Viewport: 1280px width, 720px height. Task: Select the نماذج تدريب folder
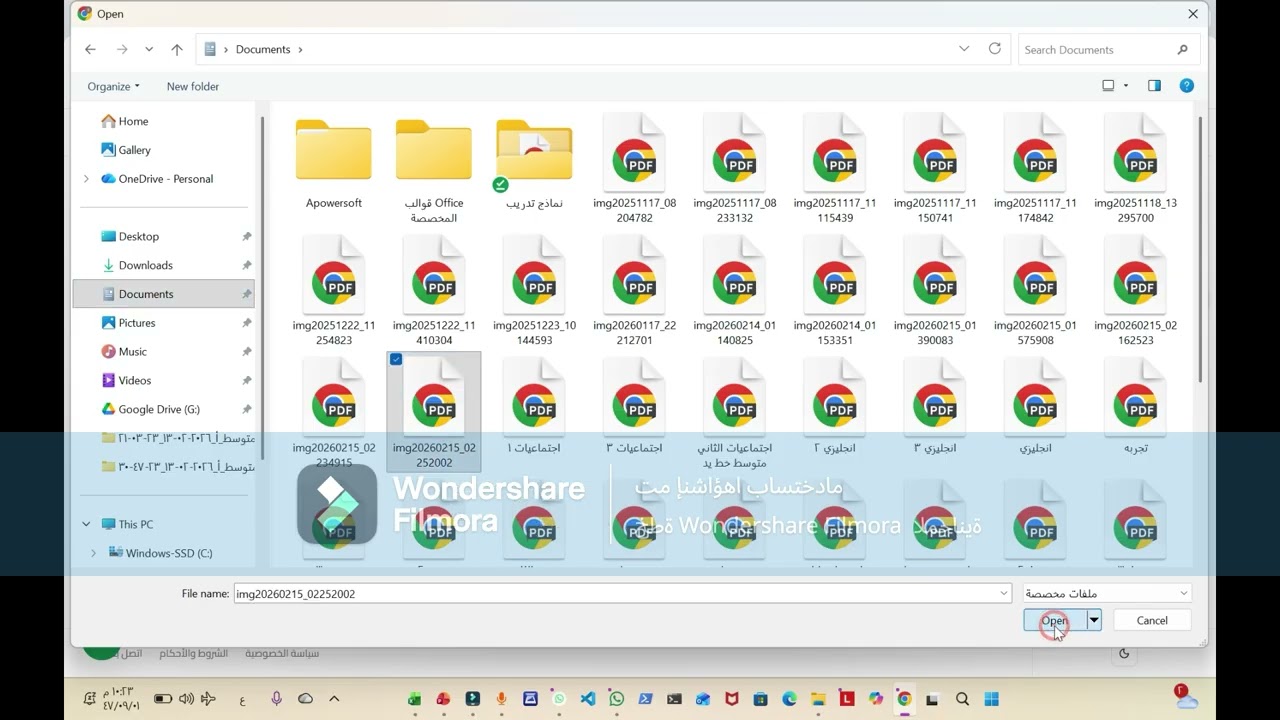pos(534,163)
